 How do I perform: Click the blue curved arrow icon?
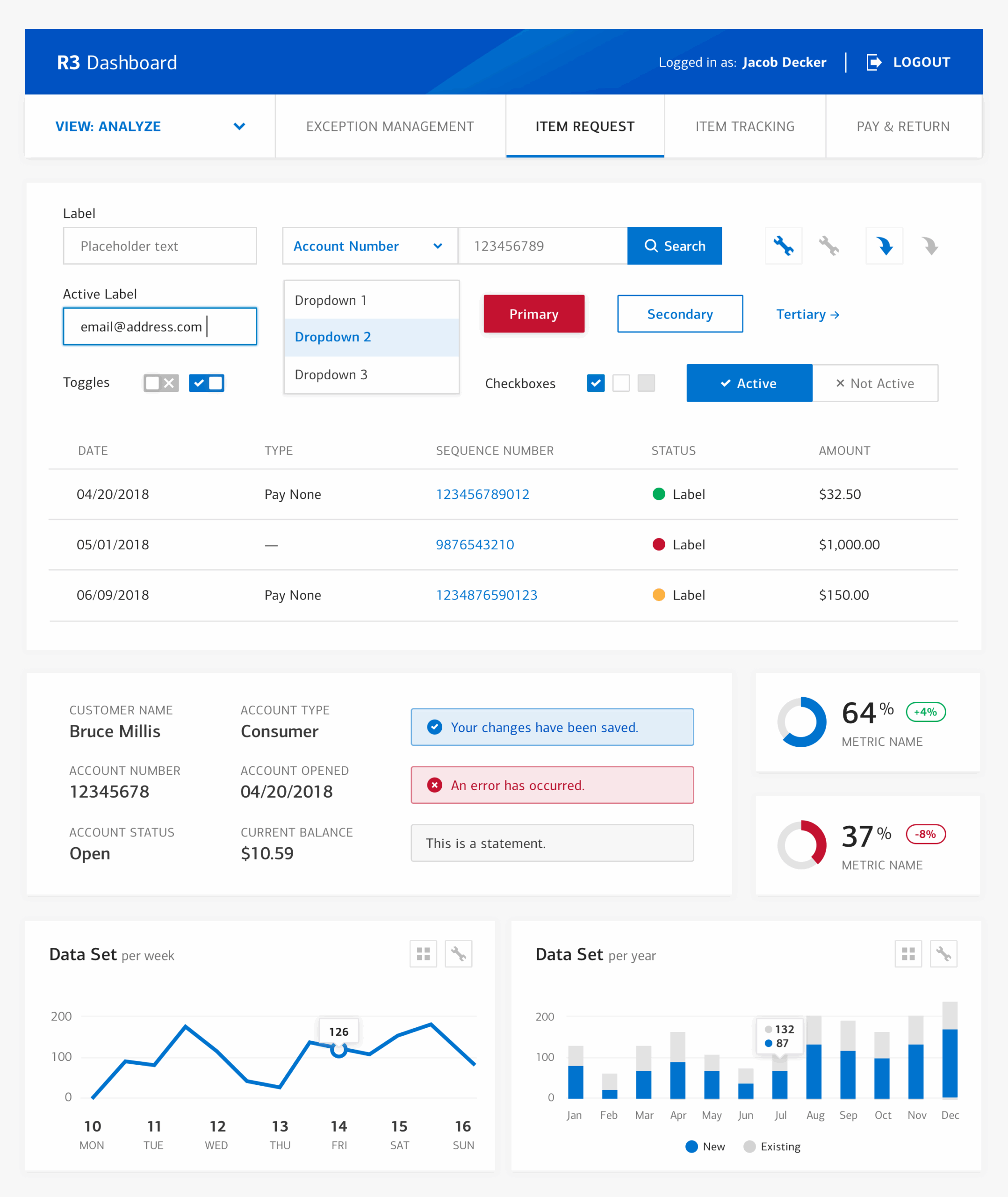tap(884, 245)
